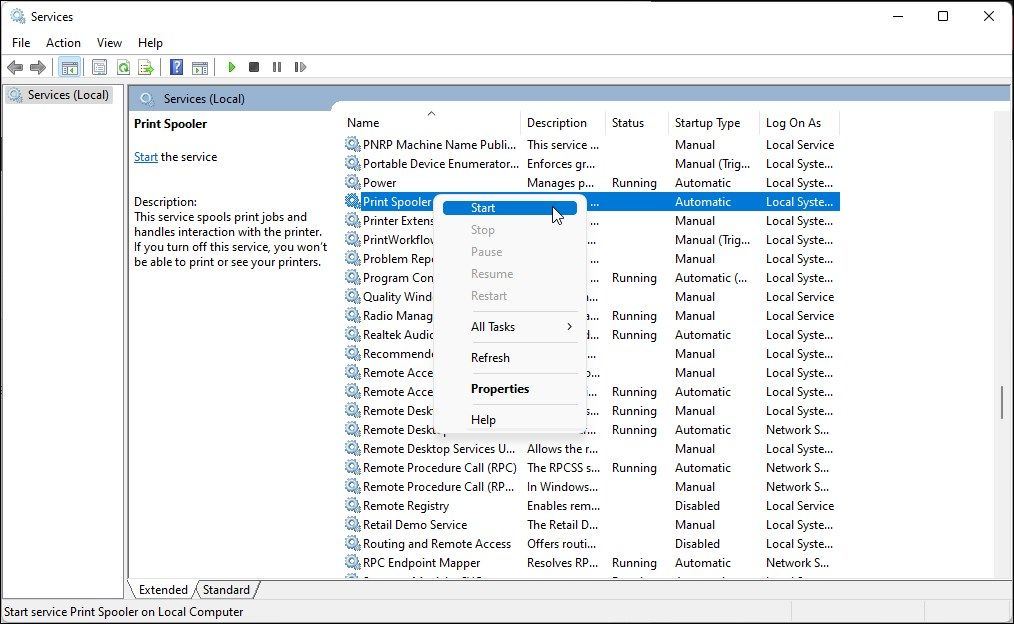This screenshot has width=1014, height=624.
Task: Click the Export List toolbar icon
Action: (146, 67)
